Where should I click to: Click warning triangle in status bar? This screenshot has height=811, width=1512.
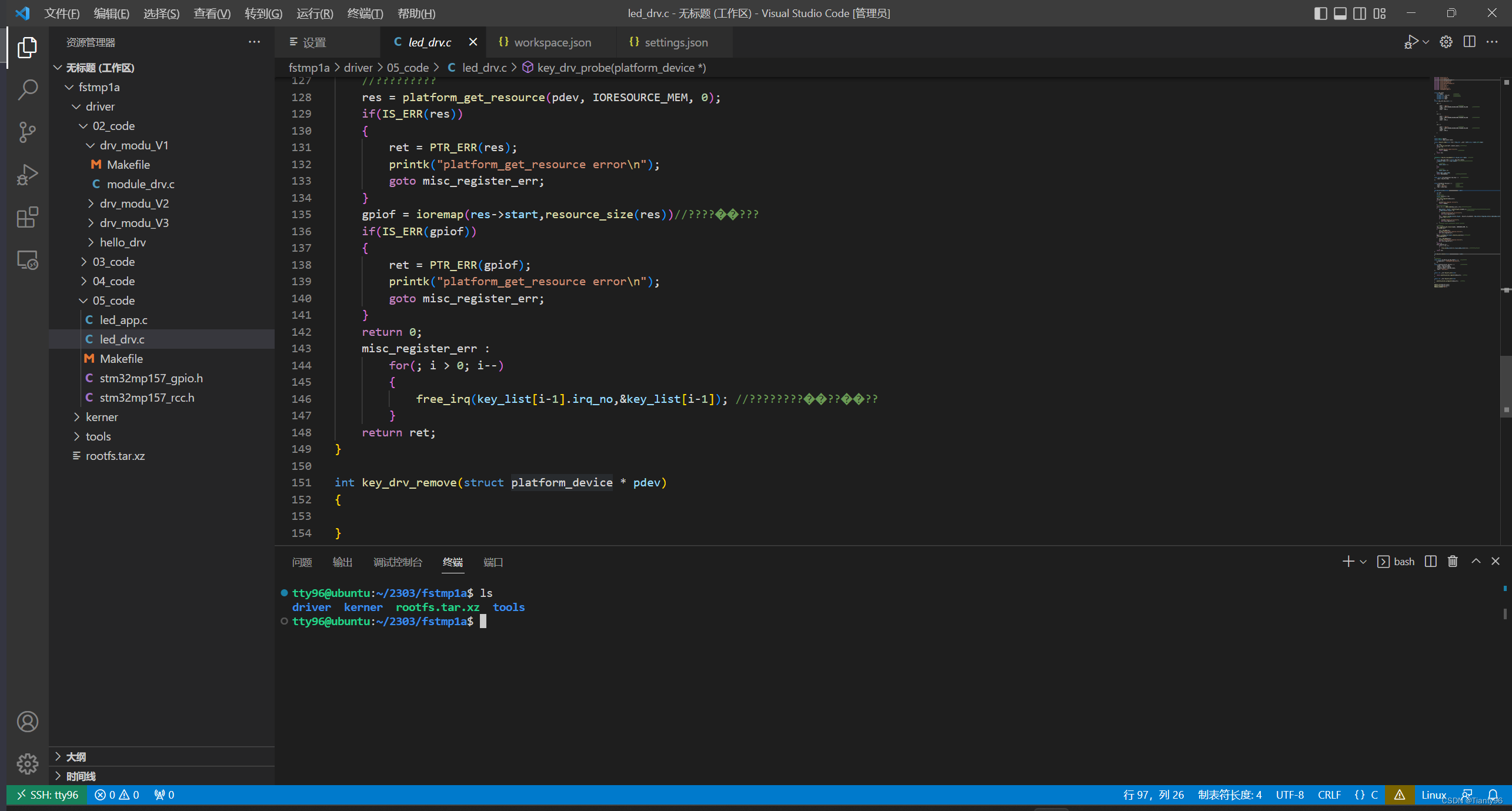[x=1400, y=795]
